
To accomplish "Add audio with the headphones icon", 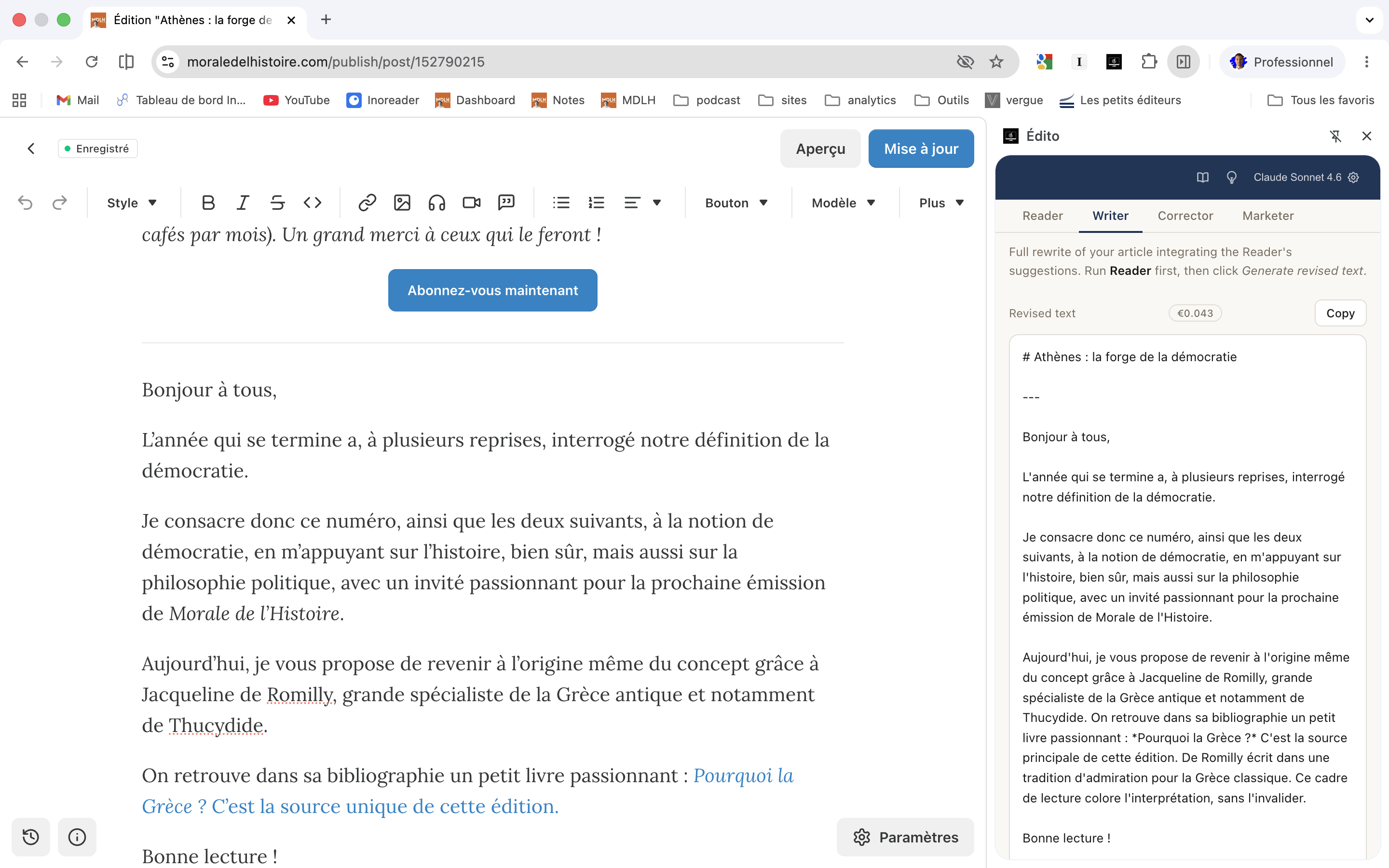I will 437,203.
